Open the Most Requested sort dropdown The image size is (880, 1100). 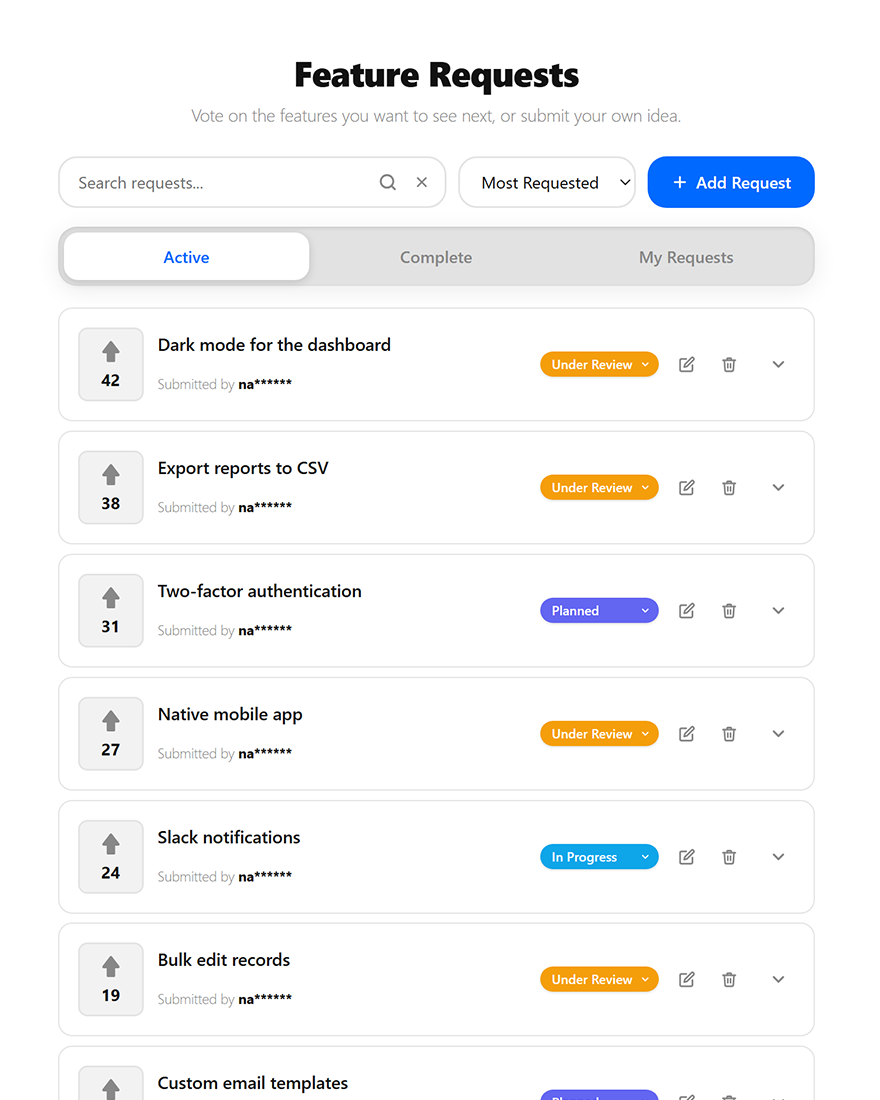tap(547, 182)
